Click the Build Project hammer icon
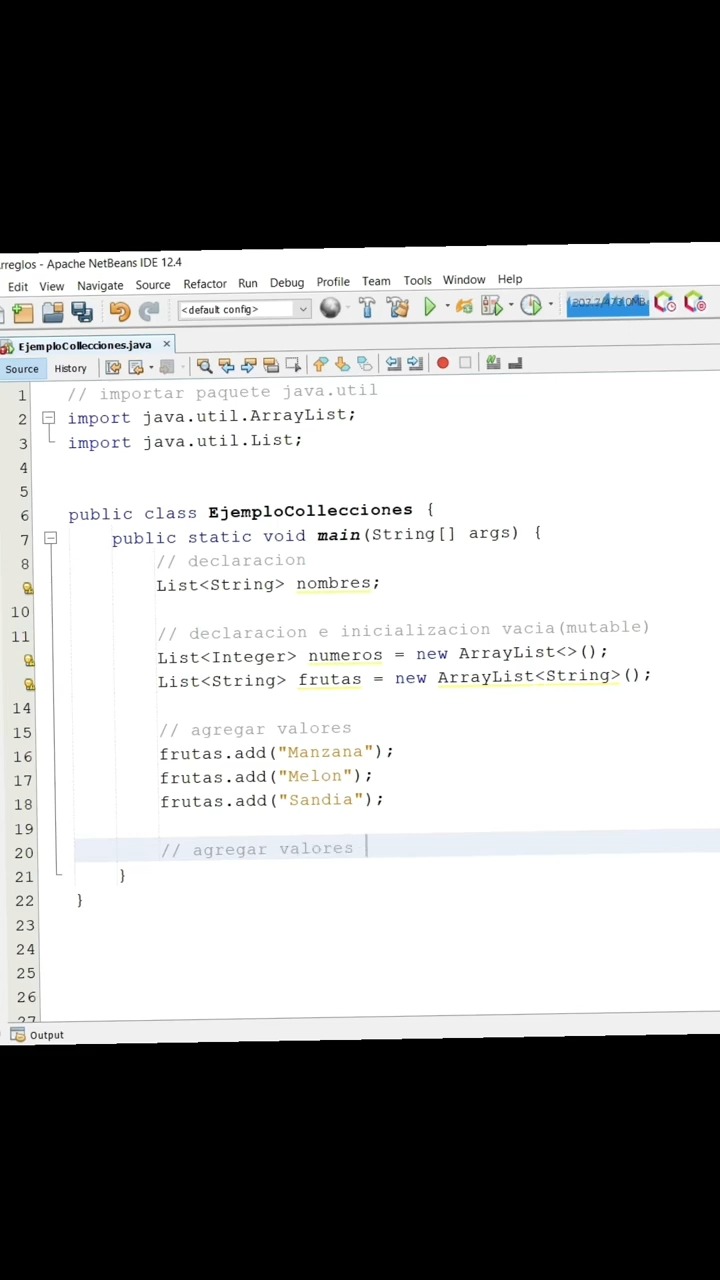Viewport: 720px width, 1280px height. (367, 308)
